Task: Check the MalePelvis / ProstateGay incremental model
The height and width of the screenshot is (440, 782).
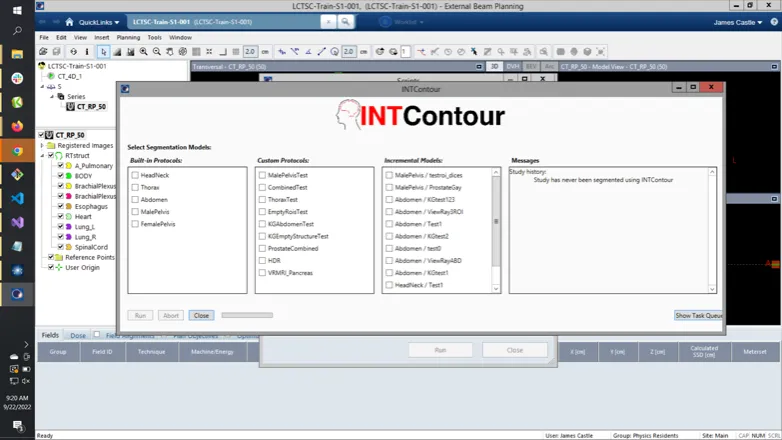Action: click(x=390, y=187)
